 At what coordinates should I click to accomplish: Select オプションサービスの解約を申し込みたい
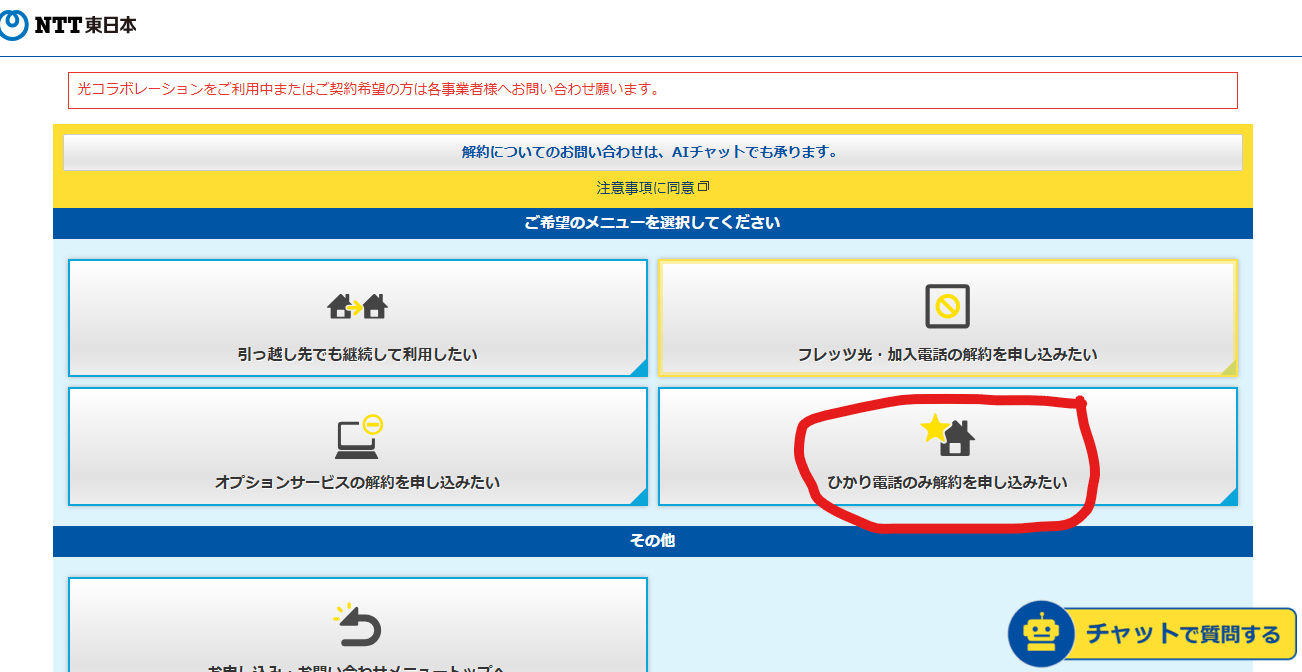pos(358,446)
